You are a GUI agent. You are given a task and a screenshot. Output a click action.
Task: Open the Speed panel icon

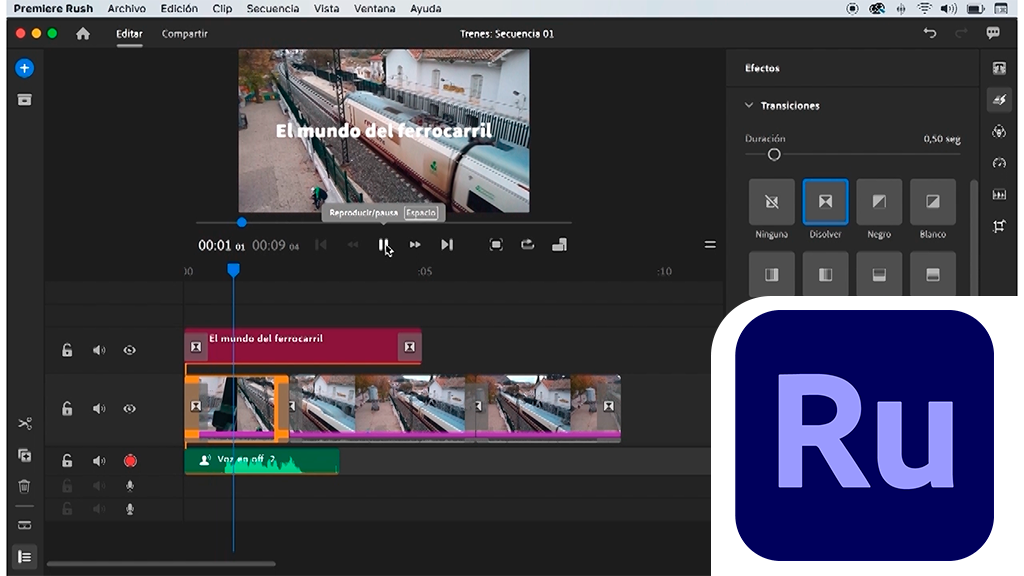[x=998, y=162]
